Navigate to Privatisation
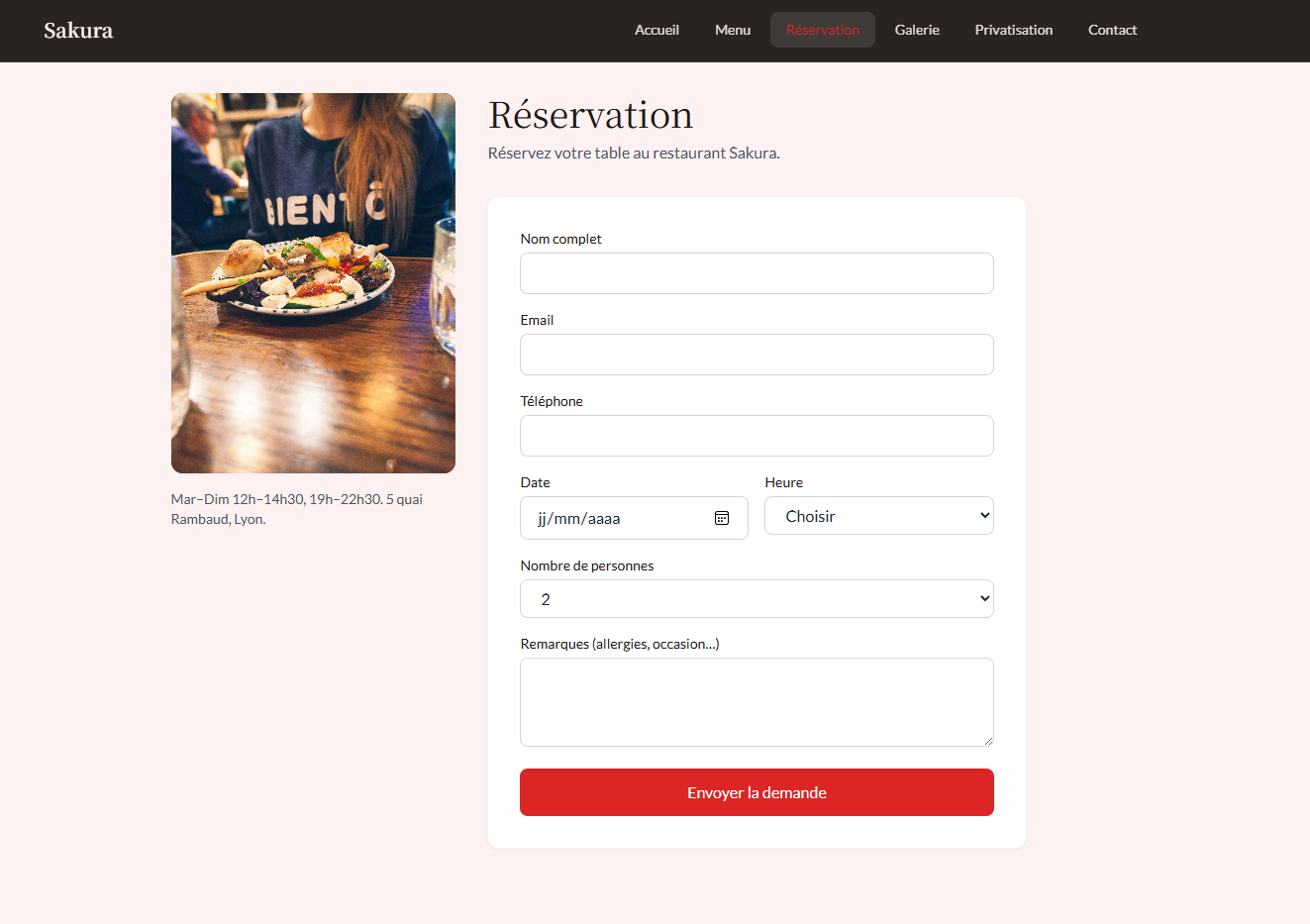Viewport: 1310px width, 924px height. coord(1013,30)
